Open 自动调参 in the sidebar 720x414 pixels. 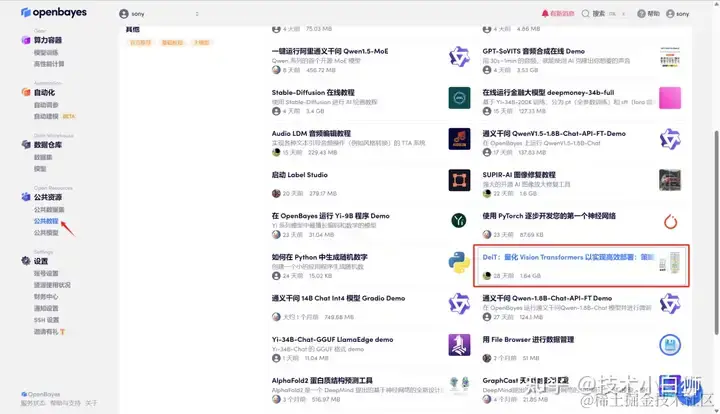click(46, 105)
